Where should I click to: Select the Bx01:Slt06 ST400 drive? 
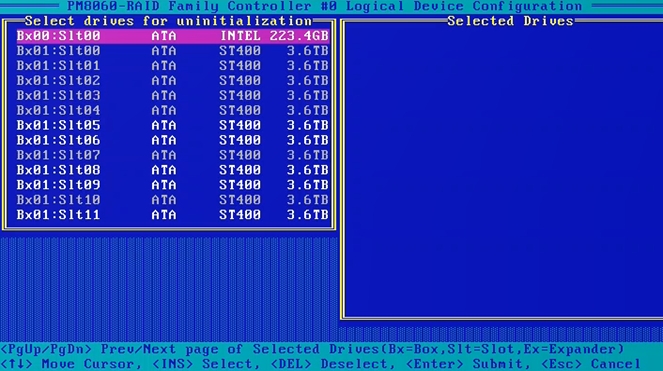173,140
